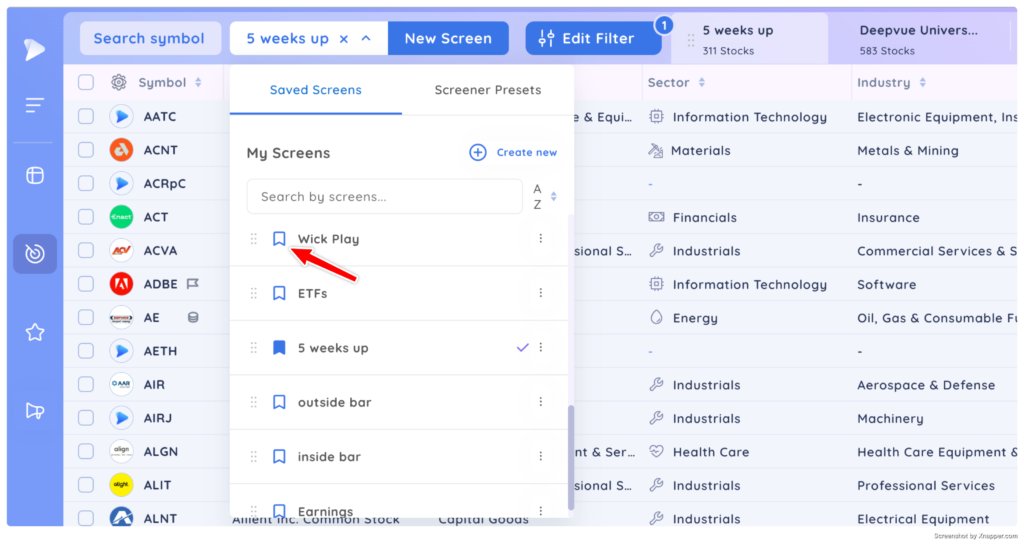Click the flag icon next to ADBE

(193, 284)
